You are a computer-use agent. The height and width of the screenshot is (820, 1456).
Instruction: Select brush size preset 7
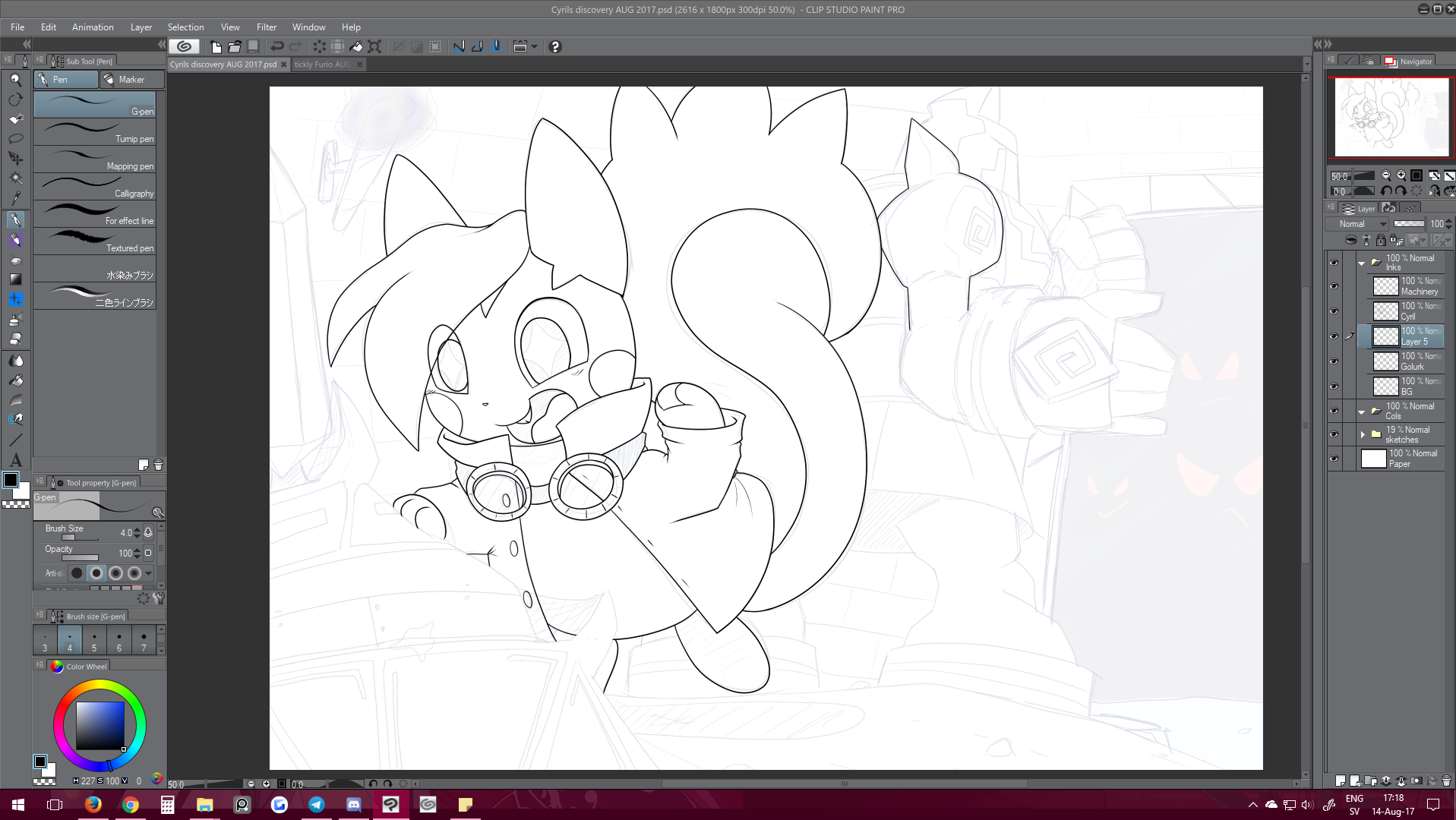pyautogui.click(x=144, y=640)
